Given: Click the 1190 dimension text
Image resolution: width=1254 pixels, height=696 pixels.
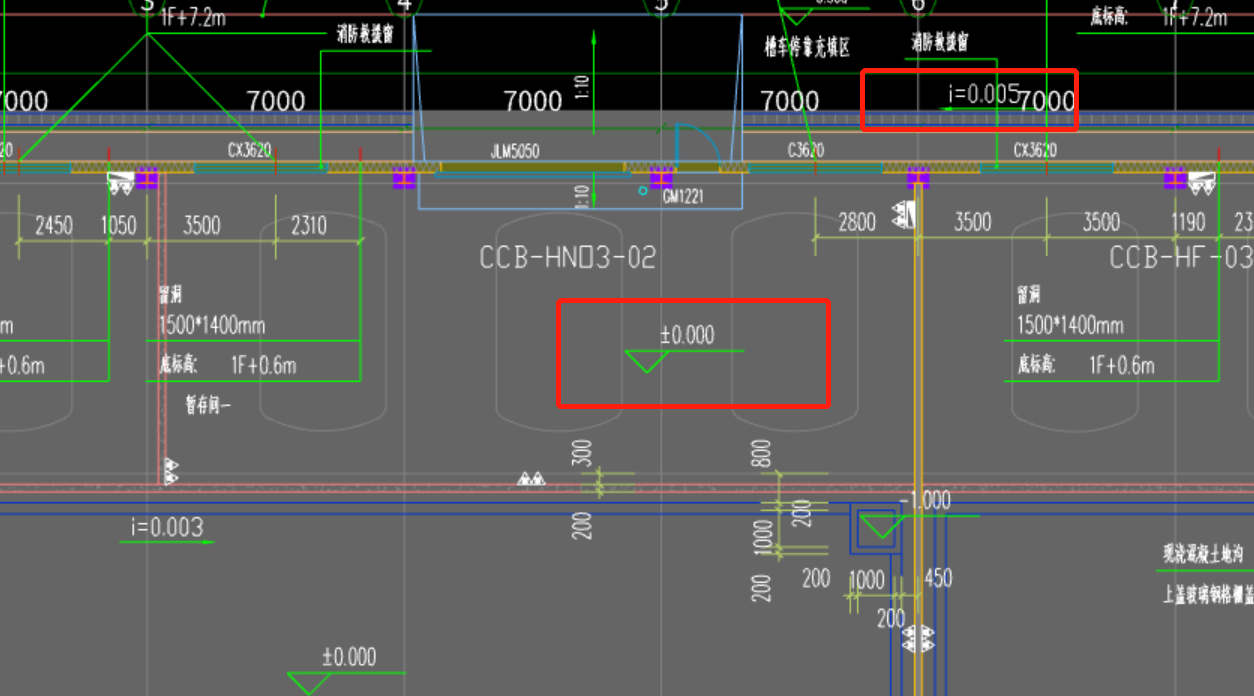Looking at the screenshot, I should pos(1189,222).
